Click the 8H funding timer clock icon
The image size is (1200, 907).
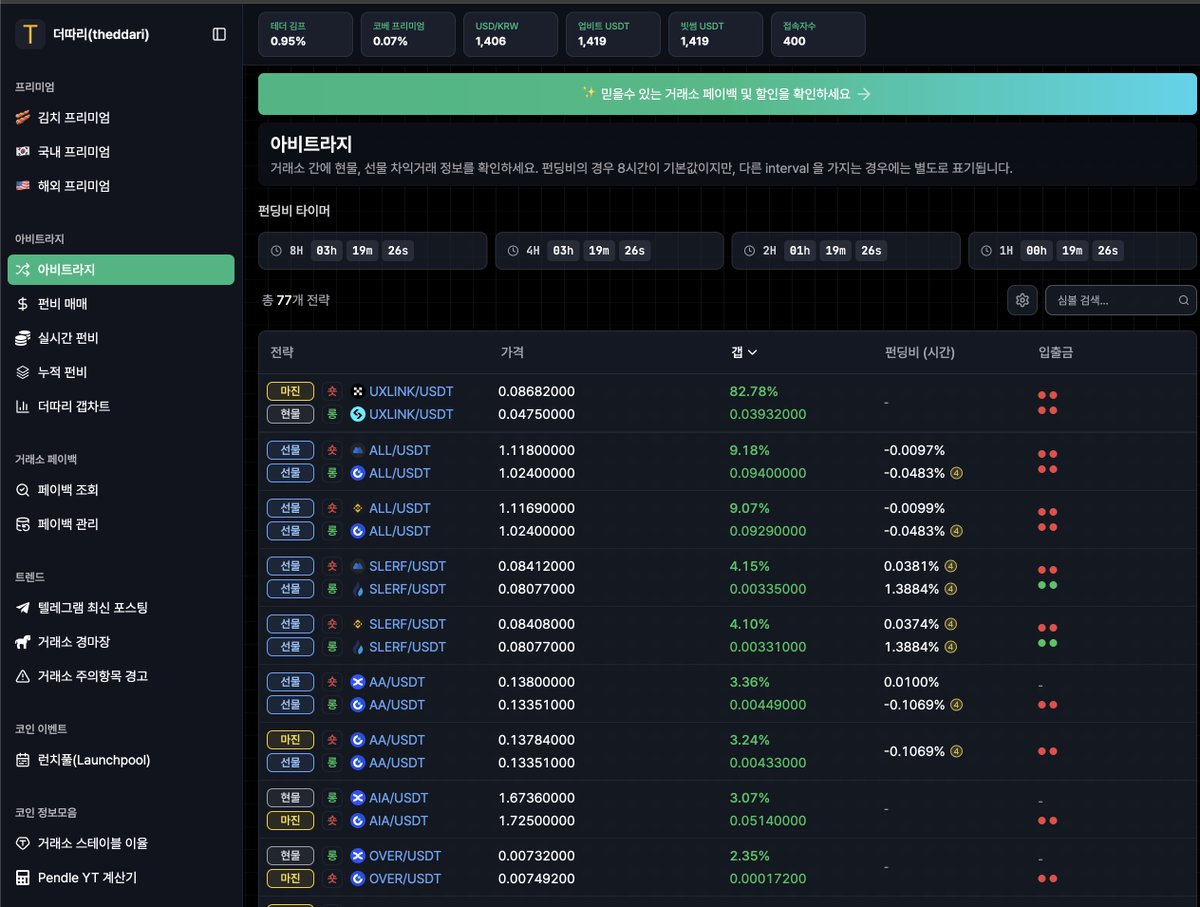click(276, 251)
